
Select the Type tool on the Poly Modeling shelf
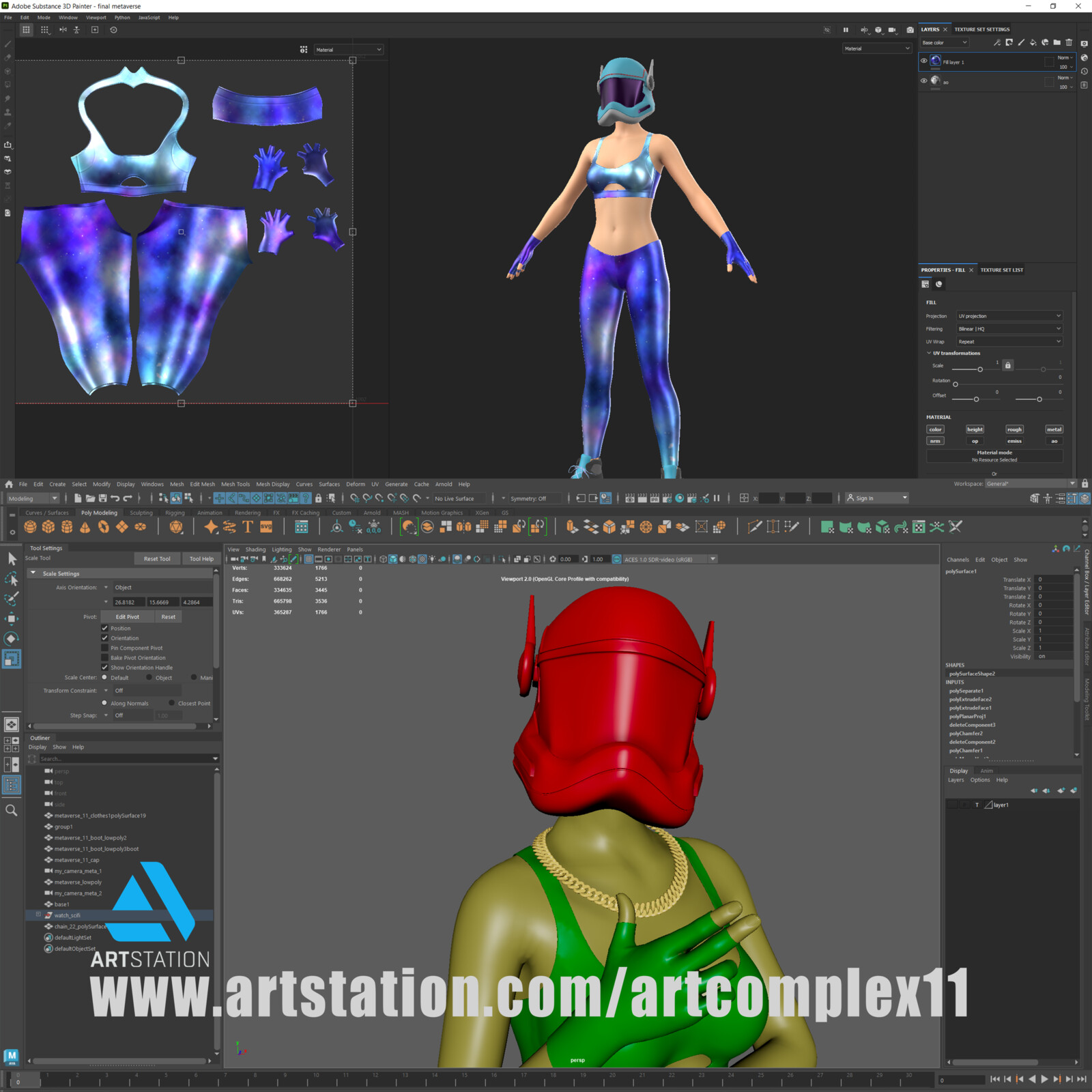click(x=248, y=526)
